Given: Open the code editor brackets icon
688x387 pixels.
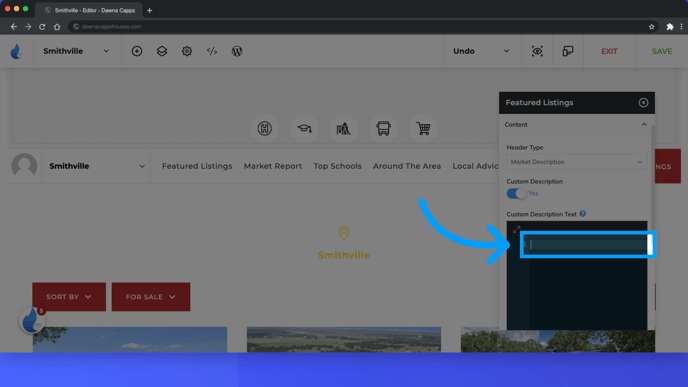Looking at the screenshot, I should coord(212,51).
